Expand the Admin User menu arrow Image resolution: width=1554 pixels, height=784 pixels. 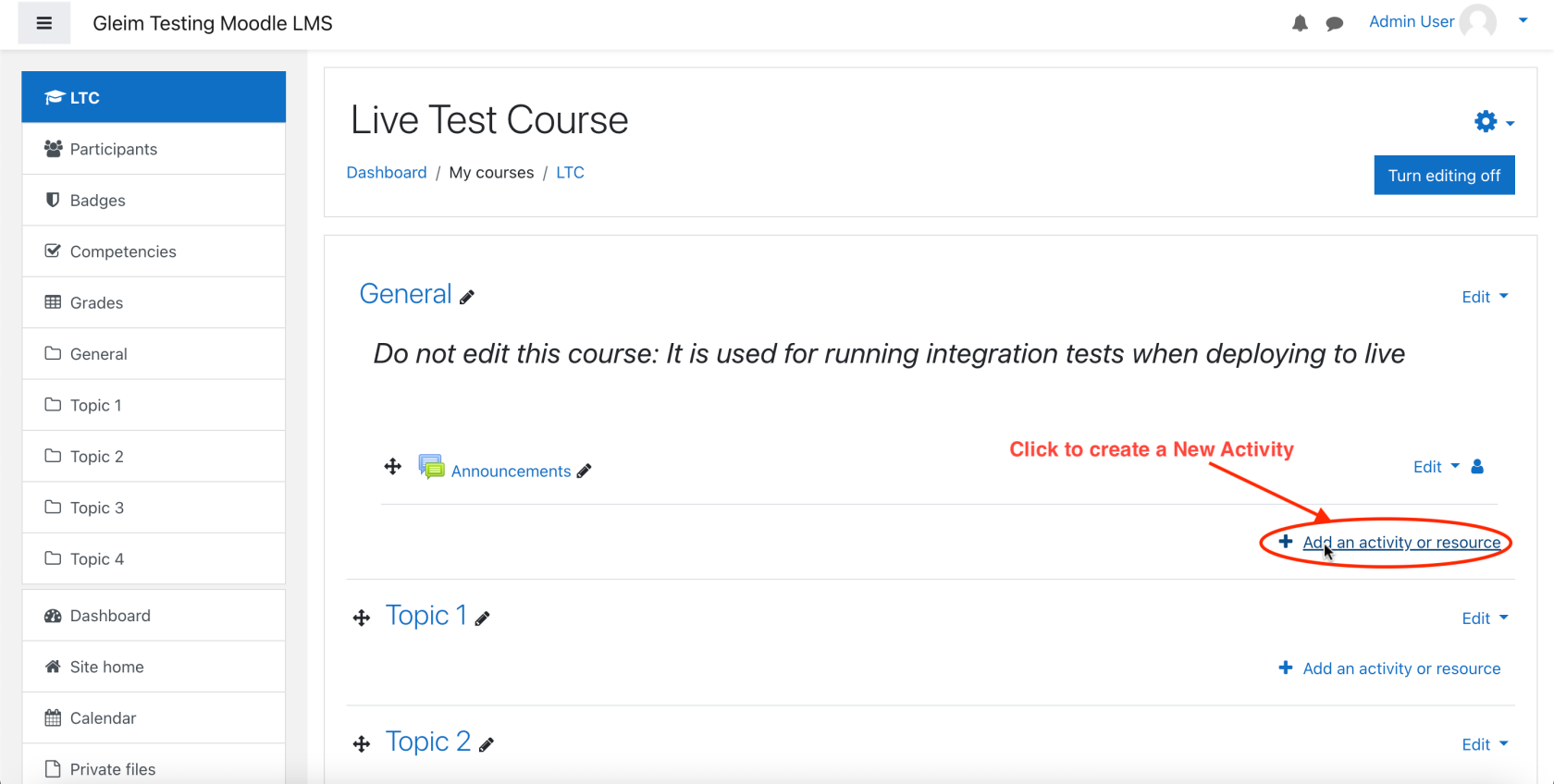click(x=1523, y=20)
